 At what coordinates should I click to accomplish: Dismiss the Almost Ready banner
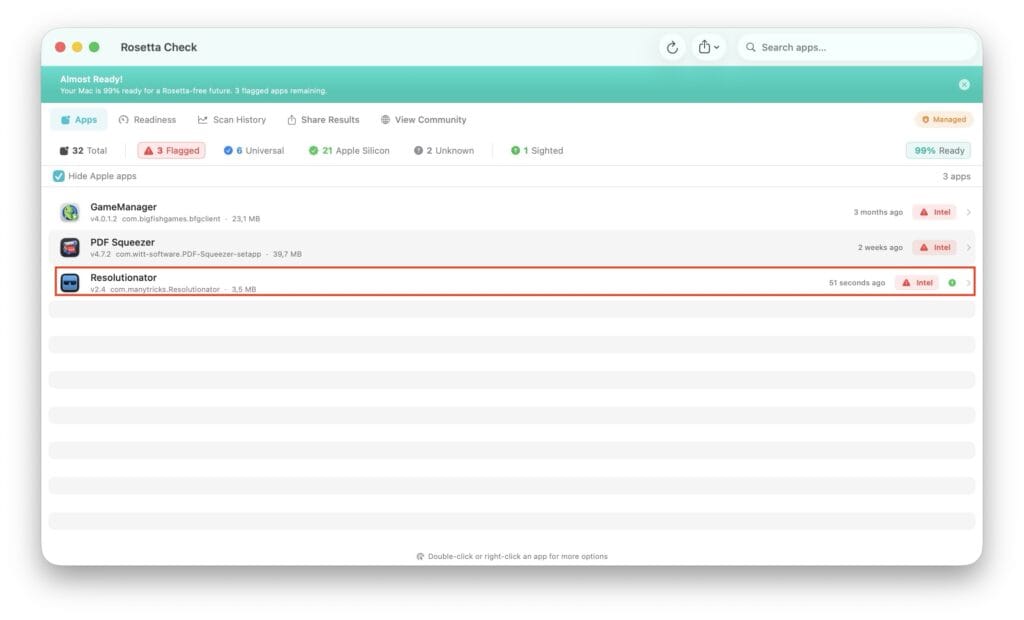[x=964, y=84]
